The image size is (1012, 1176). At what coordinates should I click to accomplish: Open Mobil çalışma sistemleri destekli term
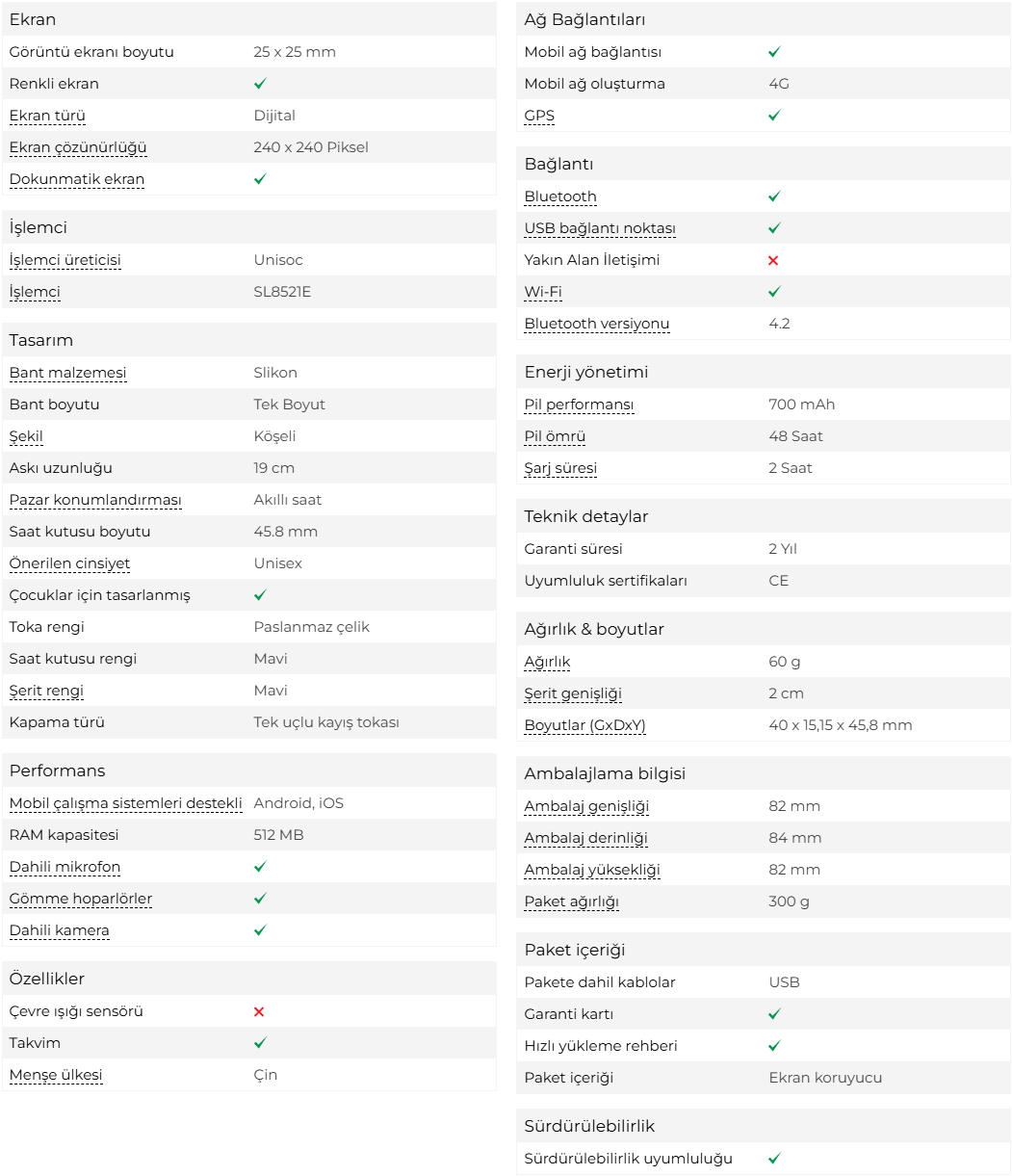(125, 803)
